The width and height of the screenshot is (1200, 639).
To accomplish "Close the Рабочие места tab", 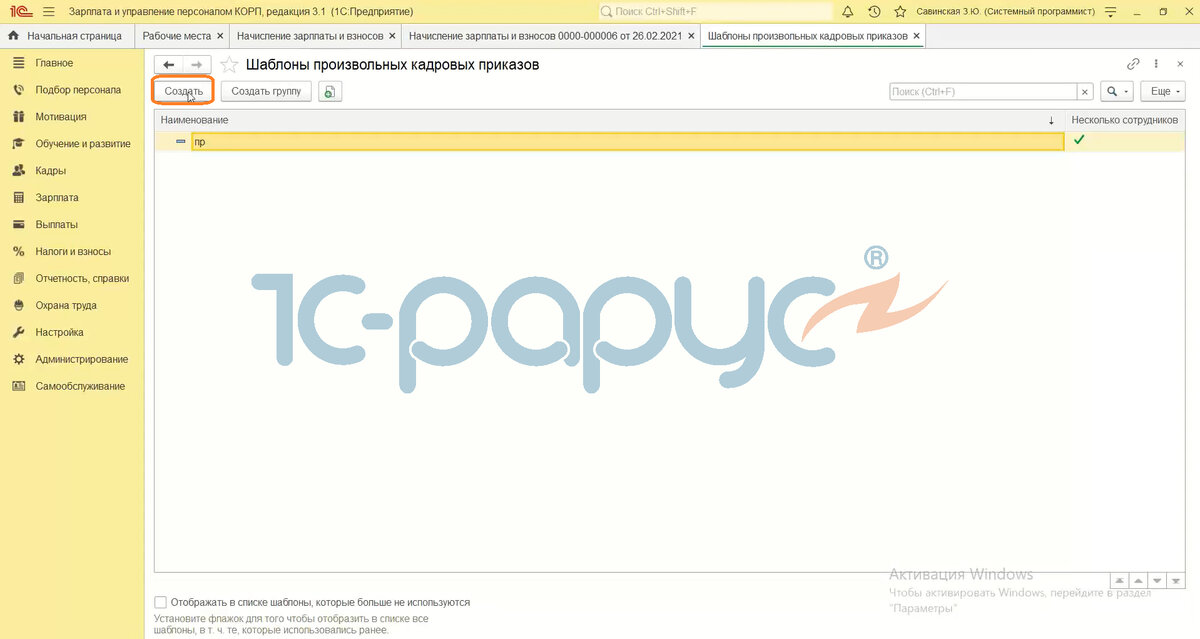I will coord(220,35).
